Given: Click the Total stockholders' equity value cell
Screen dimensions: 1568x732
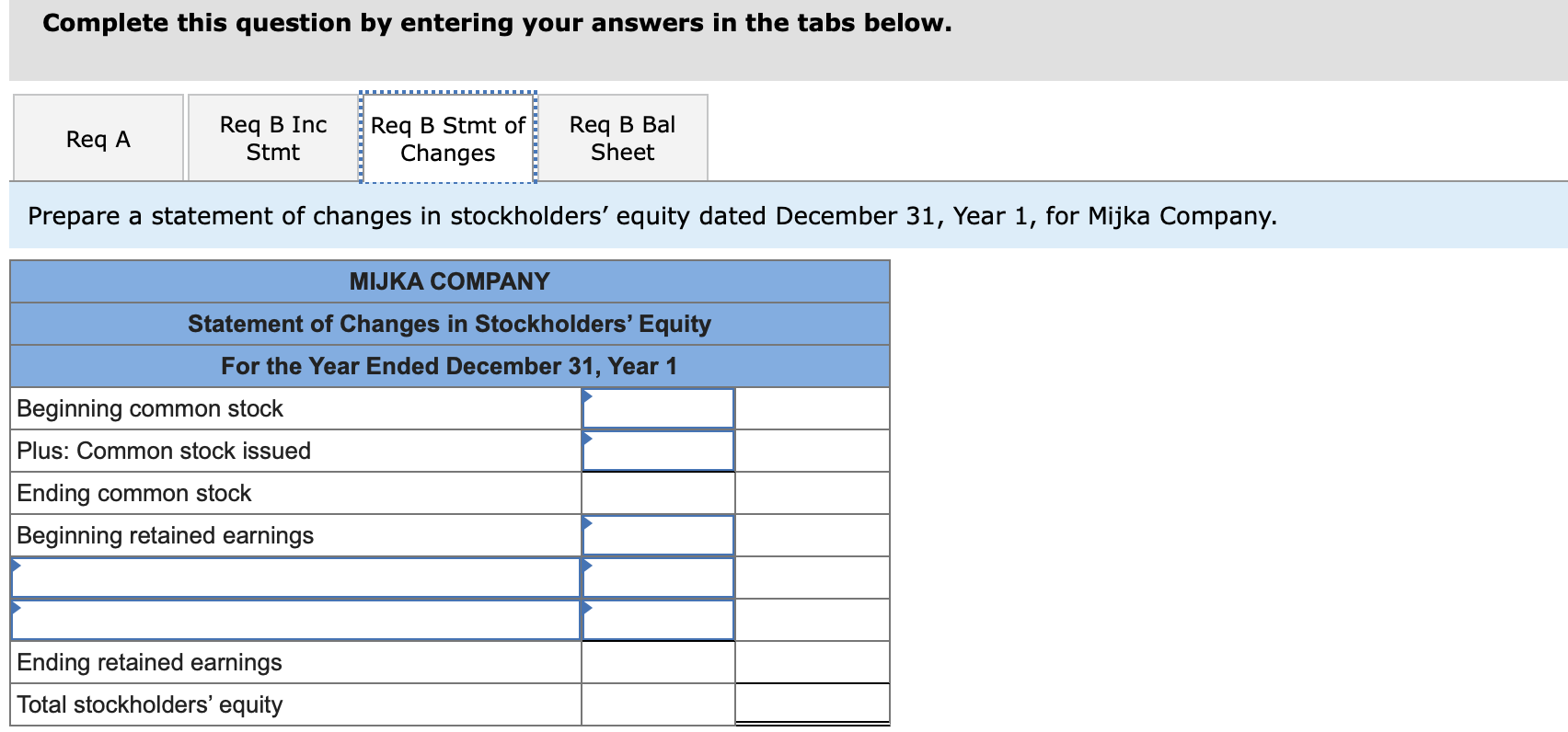Looking at the screenshot, I should 810,703.
